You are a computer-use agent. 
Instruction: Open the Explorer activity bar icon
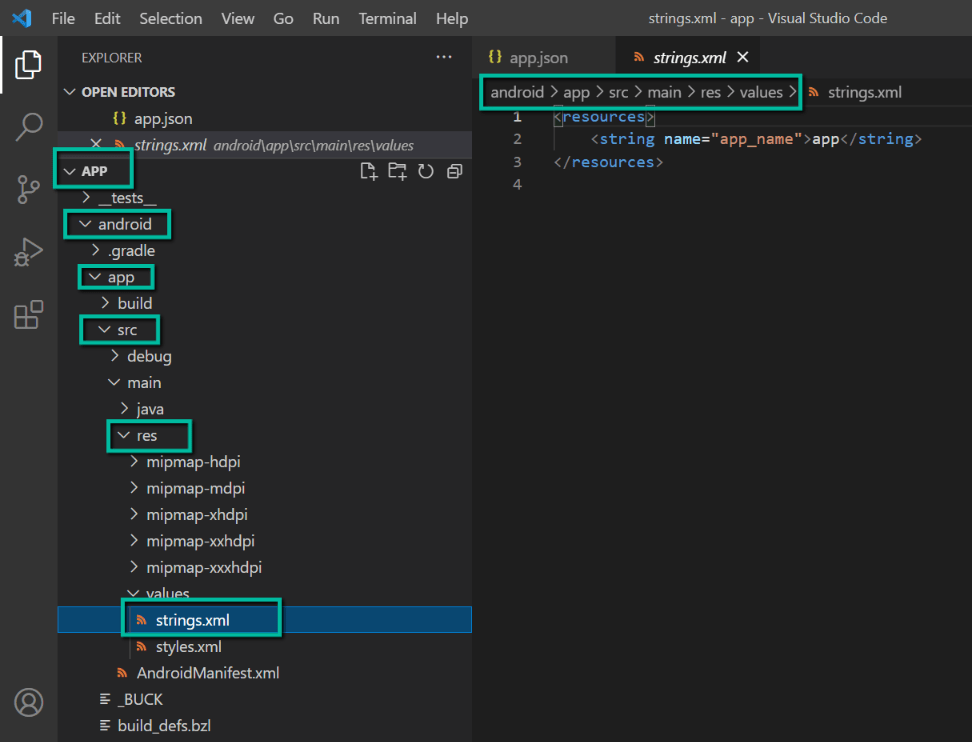click(x=28, y=64)
